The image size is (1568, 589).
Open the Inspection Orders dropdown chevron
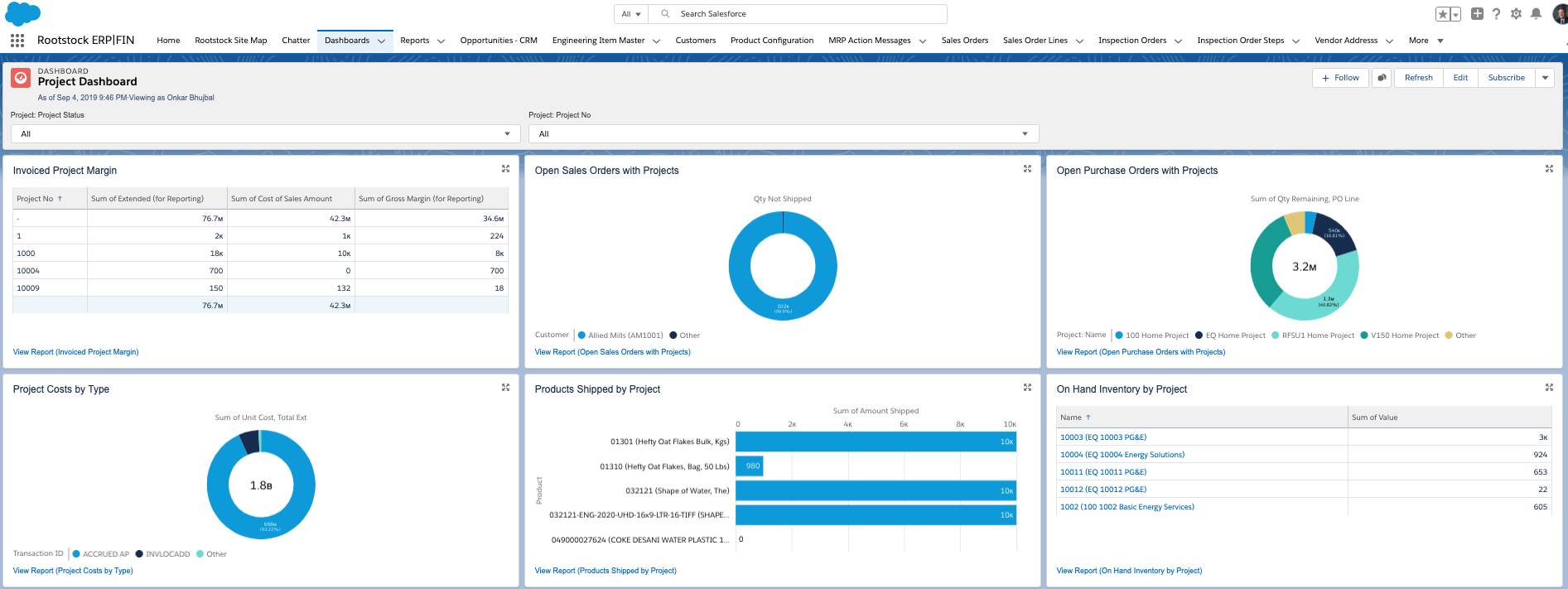[1178, 41]
